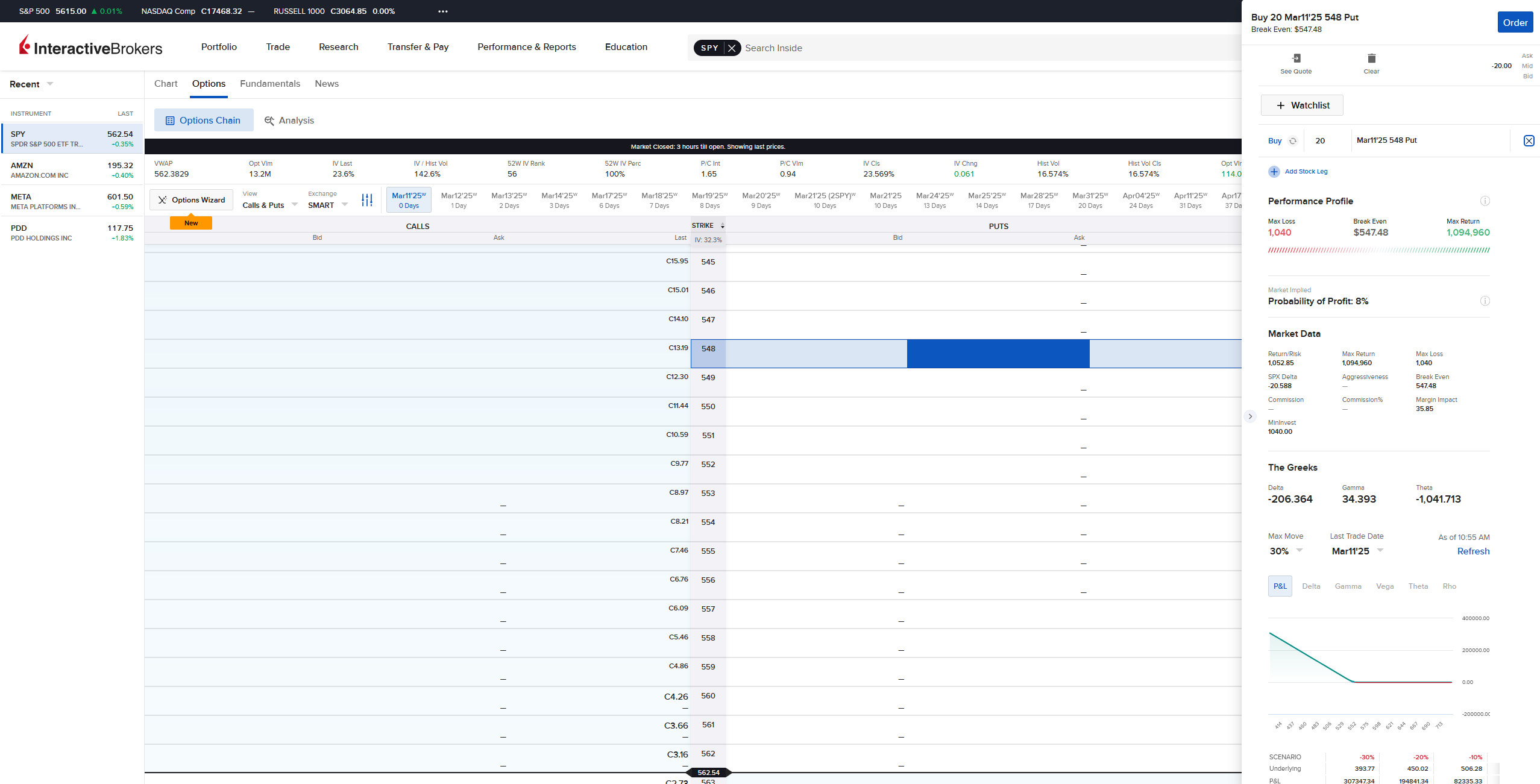
Task: Remove the SPY search tag
Action: (732, 48)
